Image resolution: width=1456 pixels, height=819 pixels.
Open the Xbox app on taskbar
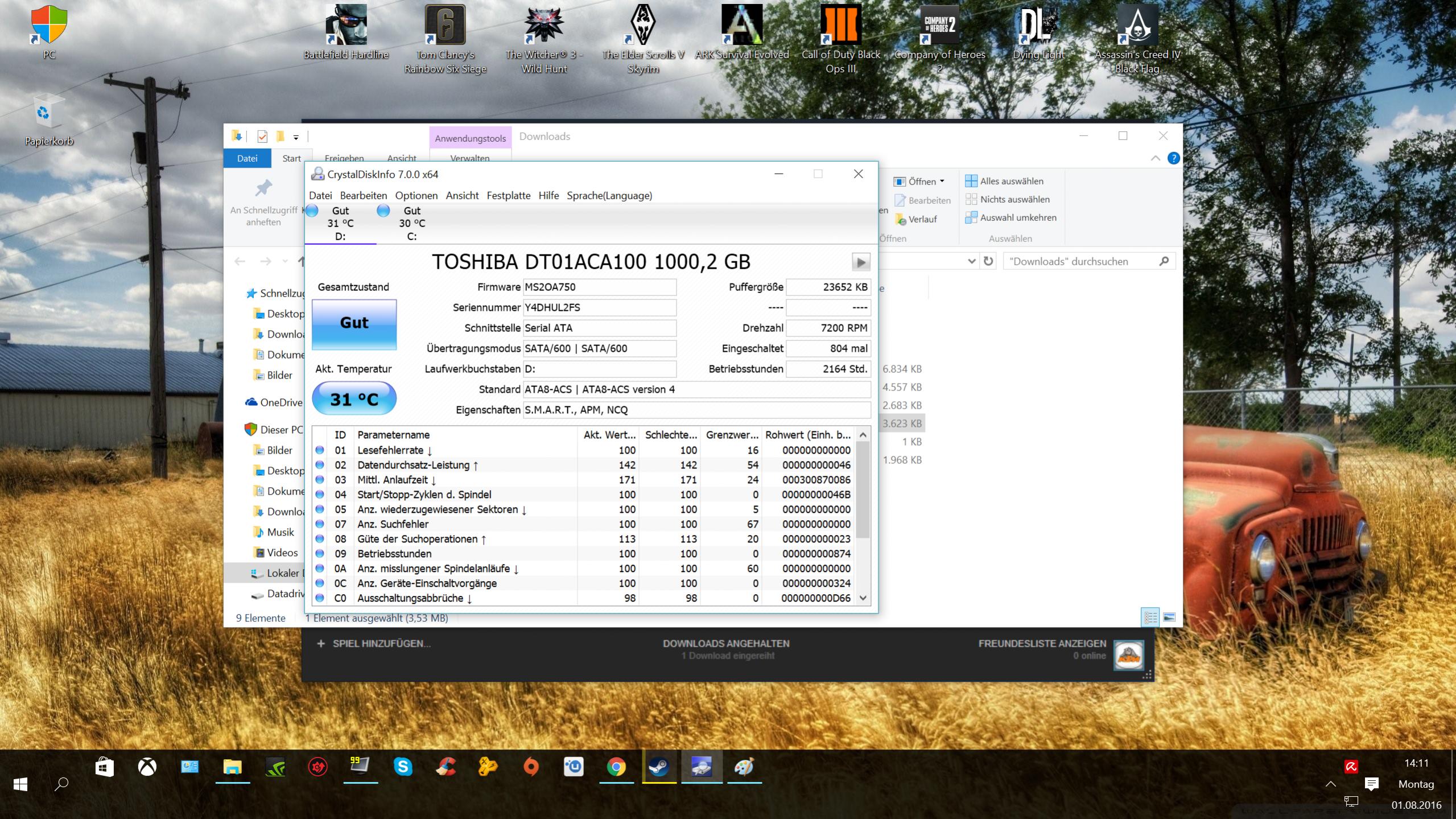click(147, 767)
